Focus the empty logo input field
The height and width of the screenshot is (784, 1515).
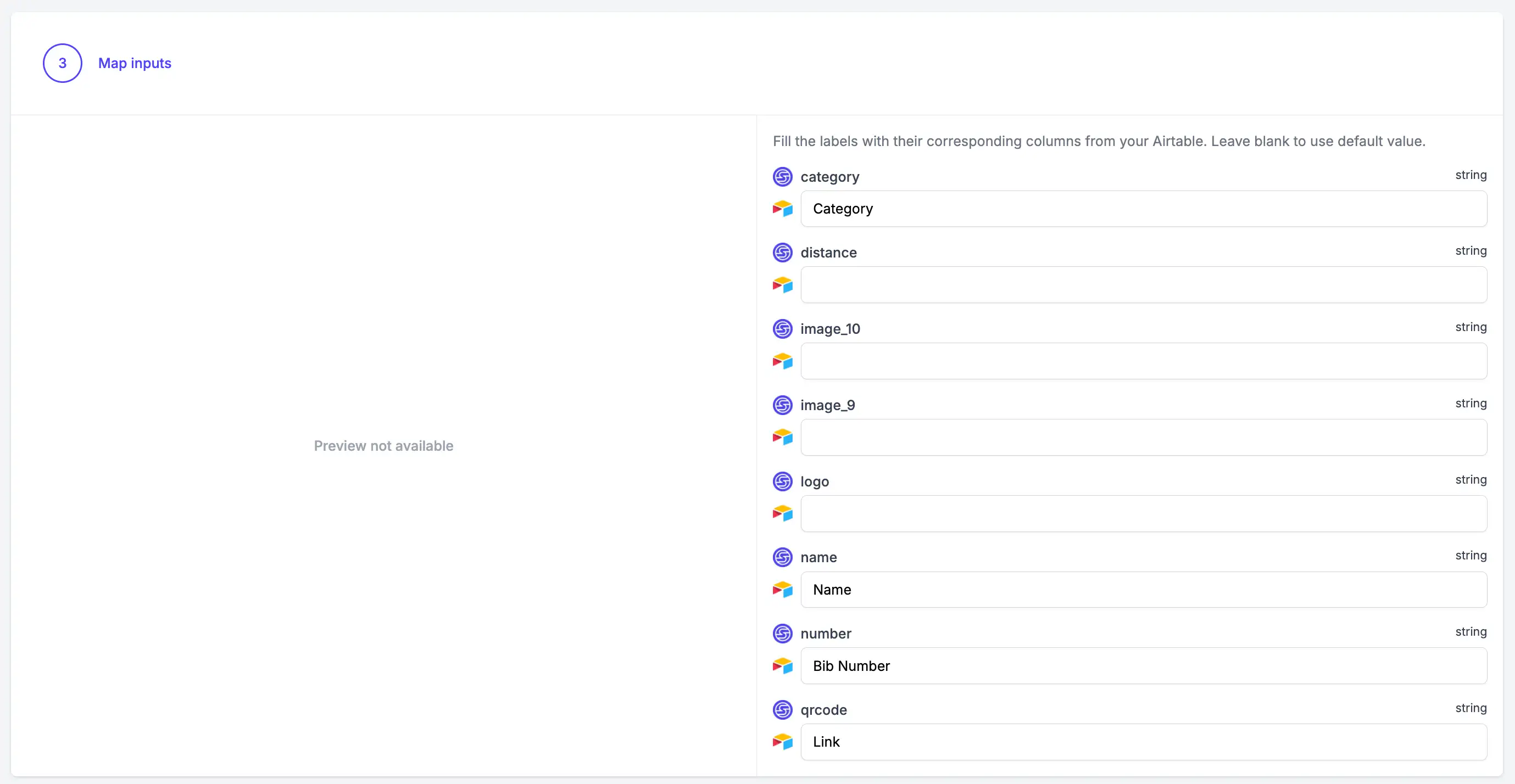[1143, 514]
